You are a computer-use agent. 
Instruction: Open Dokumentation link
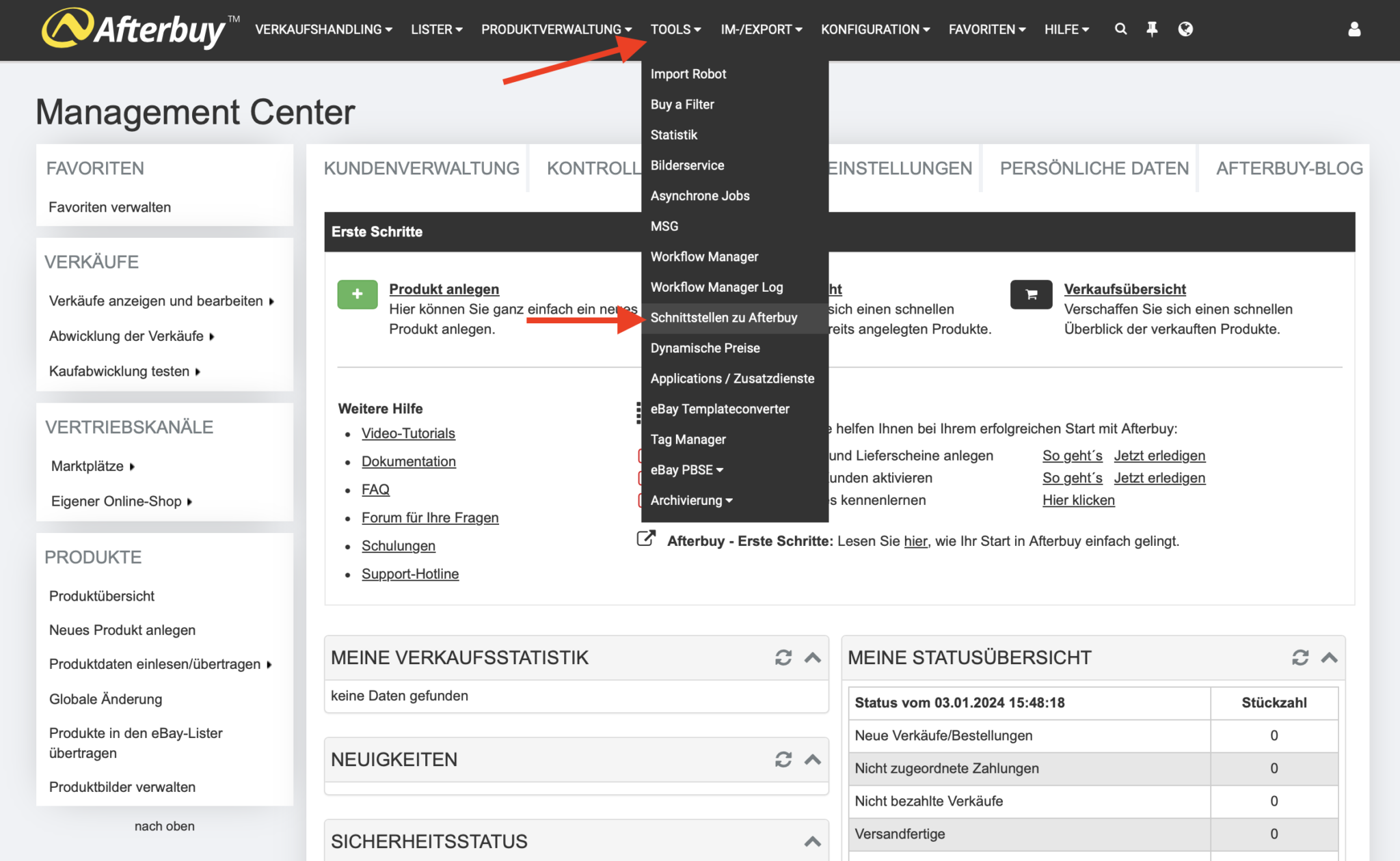tap(408, 461)
